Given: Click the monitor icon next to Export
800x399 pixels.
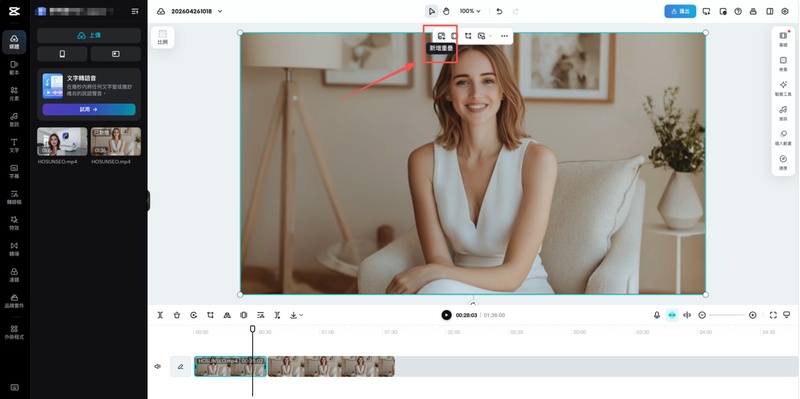Looking at the screenshot, I should pyautogui.click(x=707, y=11).
